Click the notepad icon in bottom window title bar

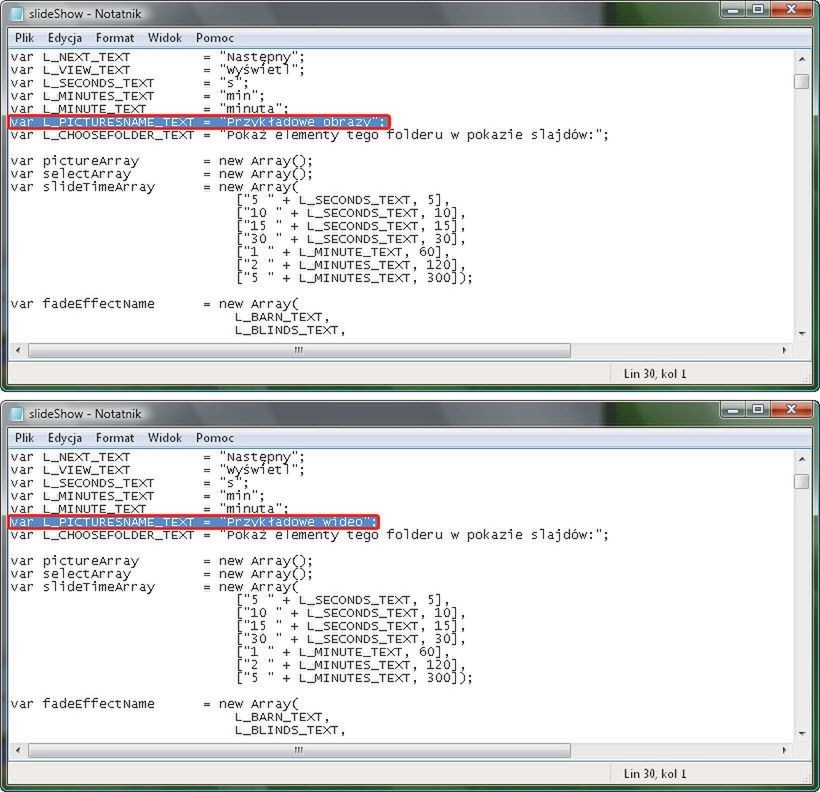(x=17, y=414)
